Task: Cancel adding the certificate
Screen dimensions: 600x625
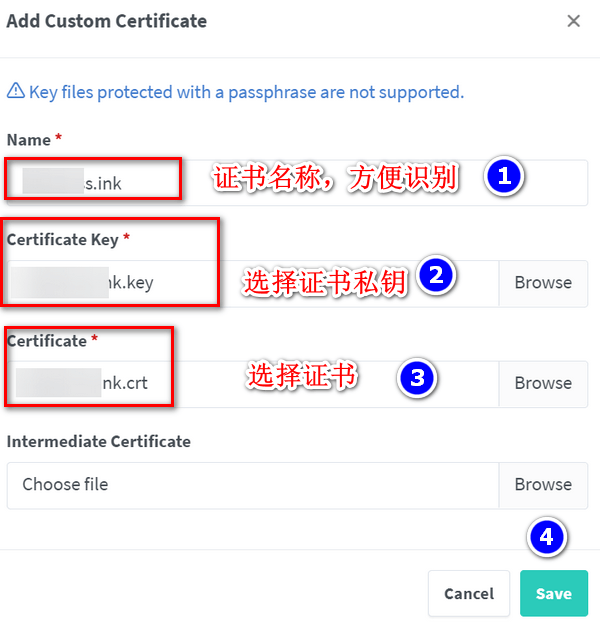Action: click(x=469, y=594)
